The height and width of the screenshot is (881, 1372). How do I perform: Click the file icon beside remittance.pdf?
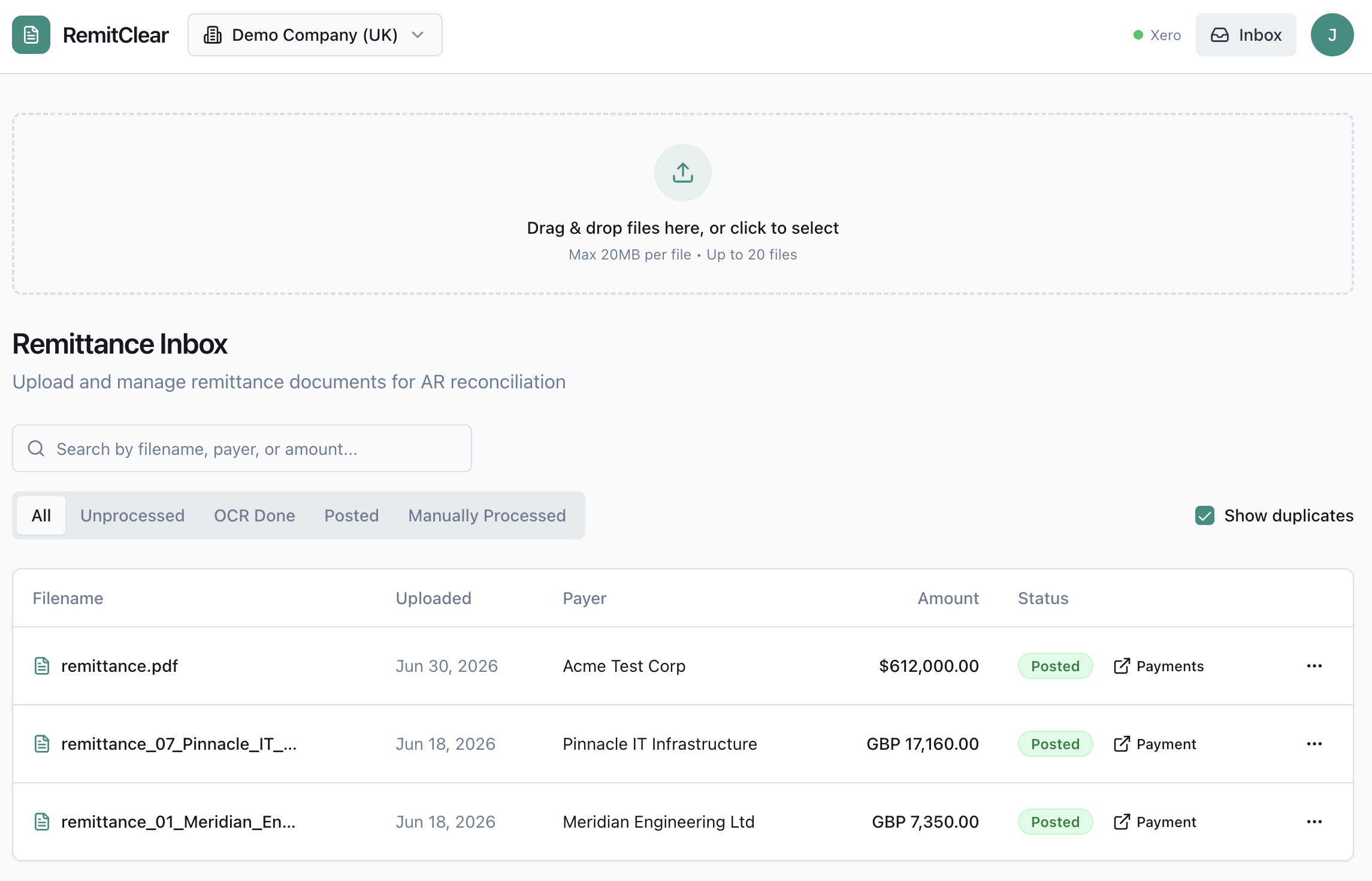coord(42,666)
